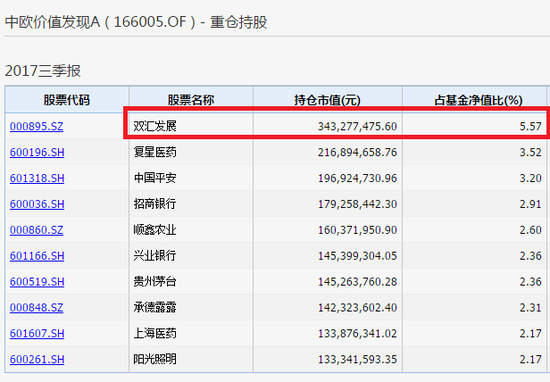
Task: Click the 持仓市值(元) column header
Action: [x=327, y=100]
